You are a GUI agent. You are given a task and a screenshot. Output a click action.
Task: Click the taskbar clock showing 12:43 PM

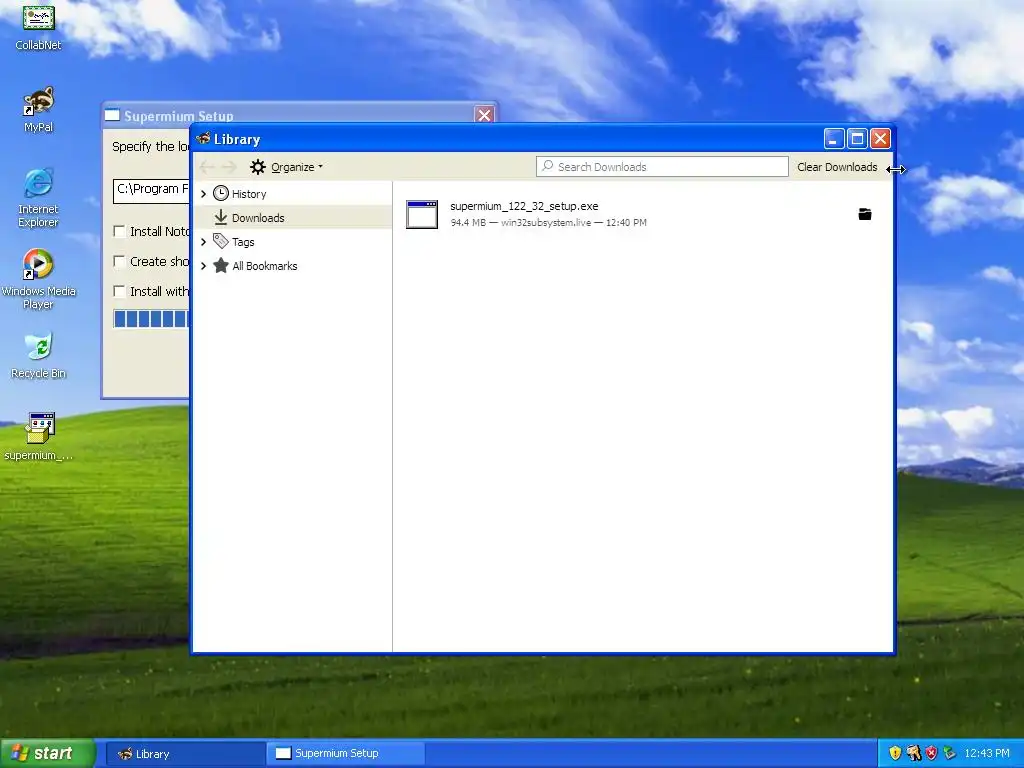pos(987,753)
